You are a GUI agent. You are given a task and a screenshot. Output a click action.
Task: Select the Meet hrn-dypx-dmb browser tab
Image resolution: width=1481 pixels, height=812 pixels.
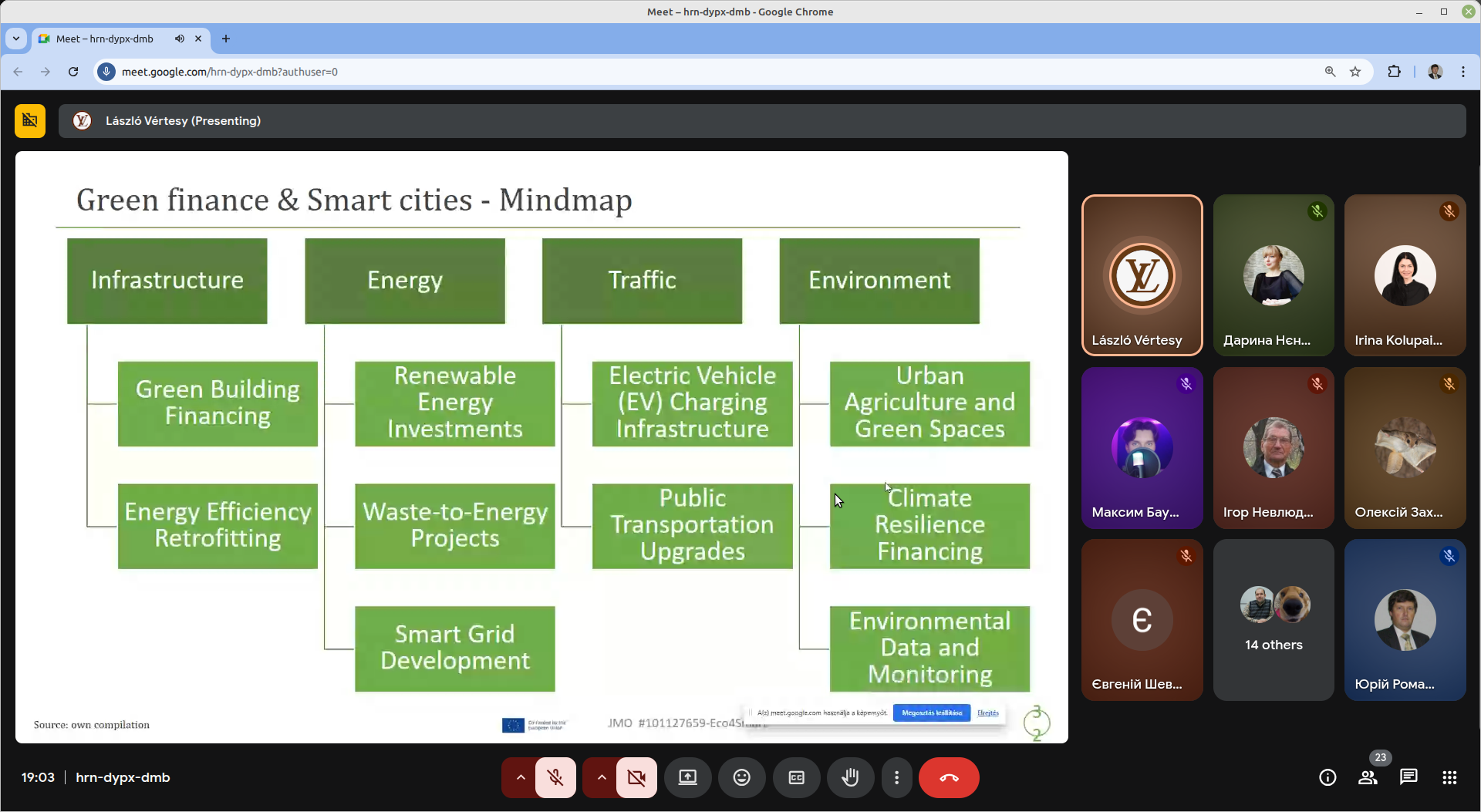pyautogui.click(x=105, y=39)
